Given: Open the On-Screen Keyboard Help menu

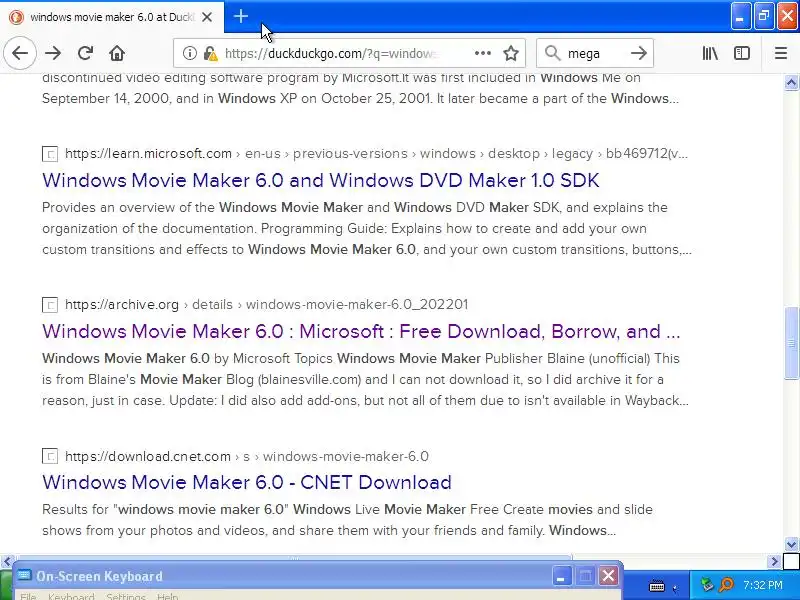Looking at the screenshot, I should (167, 596).
